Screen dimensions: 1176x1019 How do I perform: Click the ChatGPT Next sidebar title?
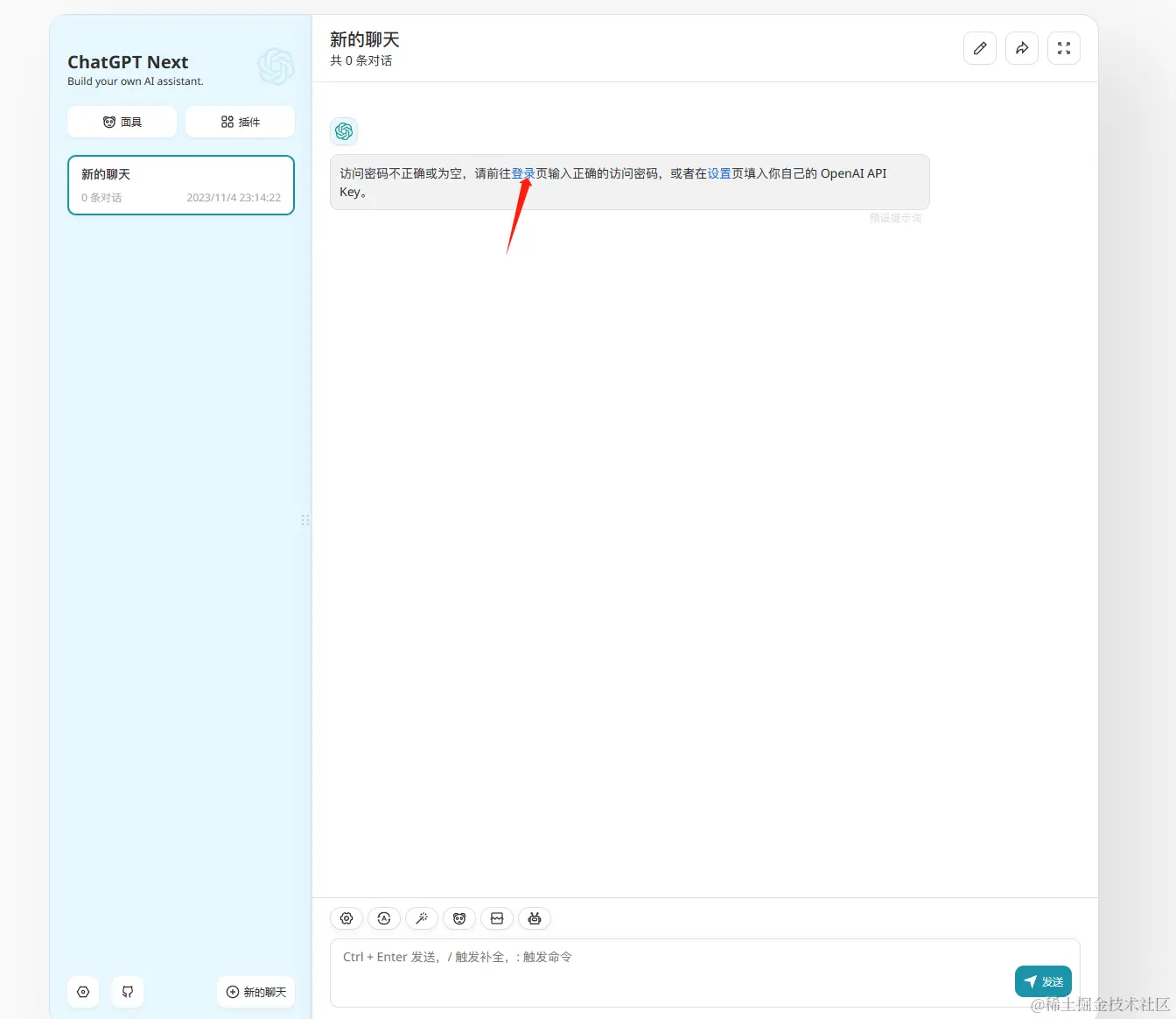pos(128,62)
